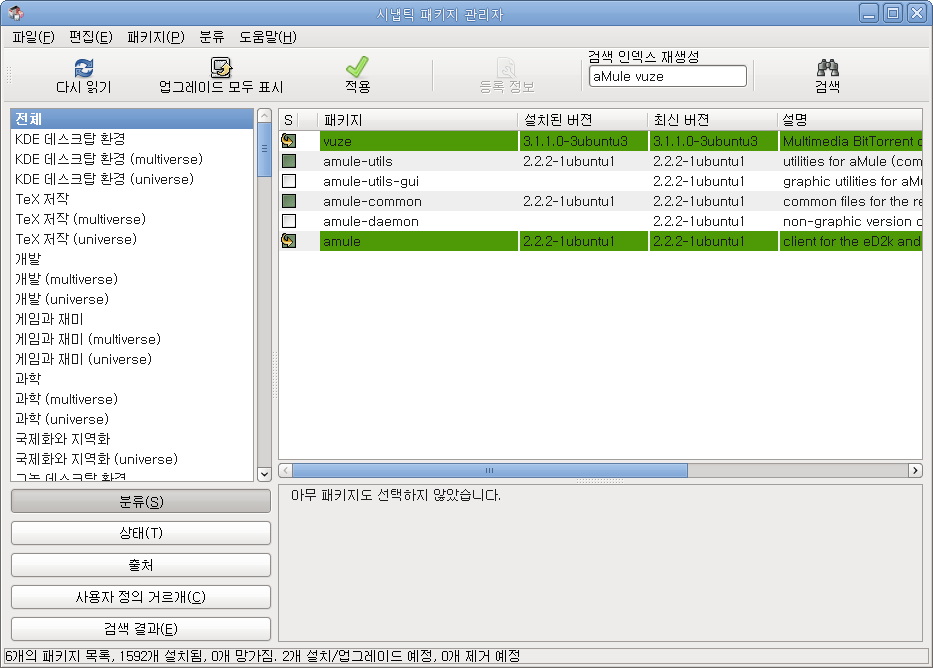This screenshot has height=668, width=933.
Task: Select the TeX 저작 category
Action: click(x=132, y=199)
